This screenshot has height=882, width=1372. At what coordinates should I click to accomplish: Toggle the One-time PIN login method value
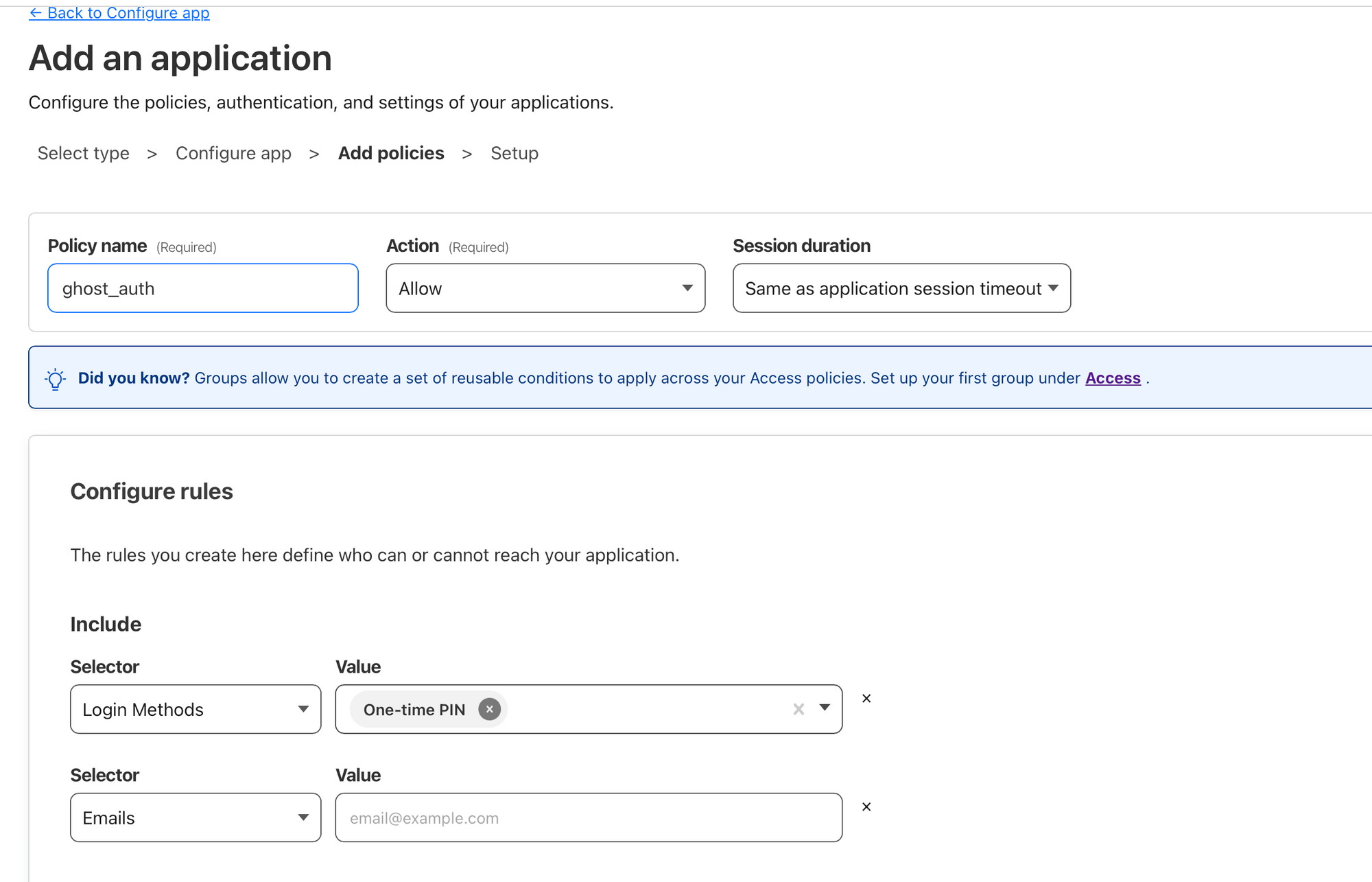click(490, 710)
